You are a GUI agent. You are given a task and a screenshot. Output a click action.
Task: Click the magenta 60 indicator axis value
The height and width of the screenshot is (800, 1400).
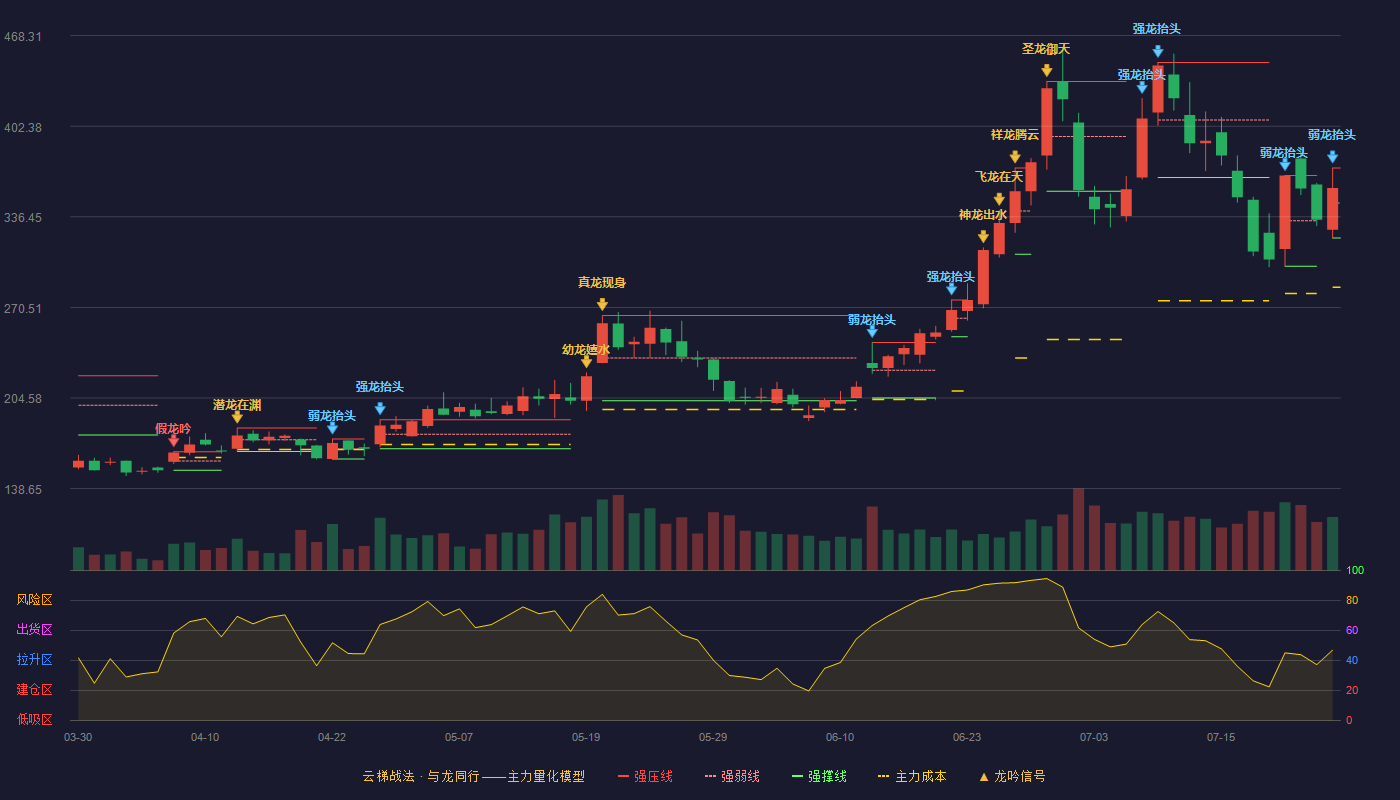pyautogui.click(x=1352, y=631)
